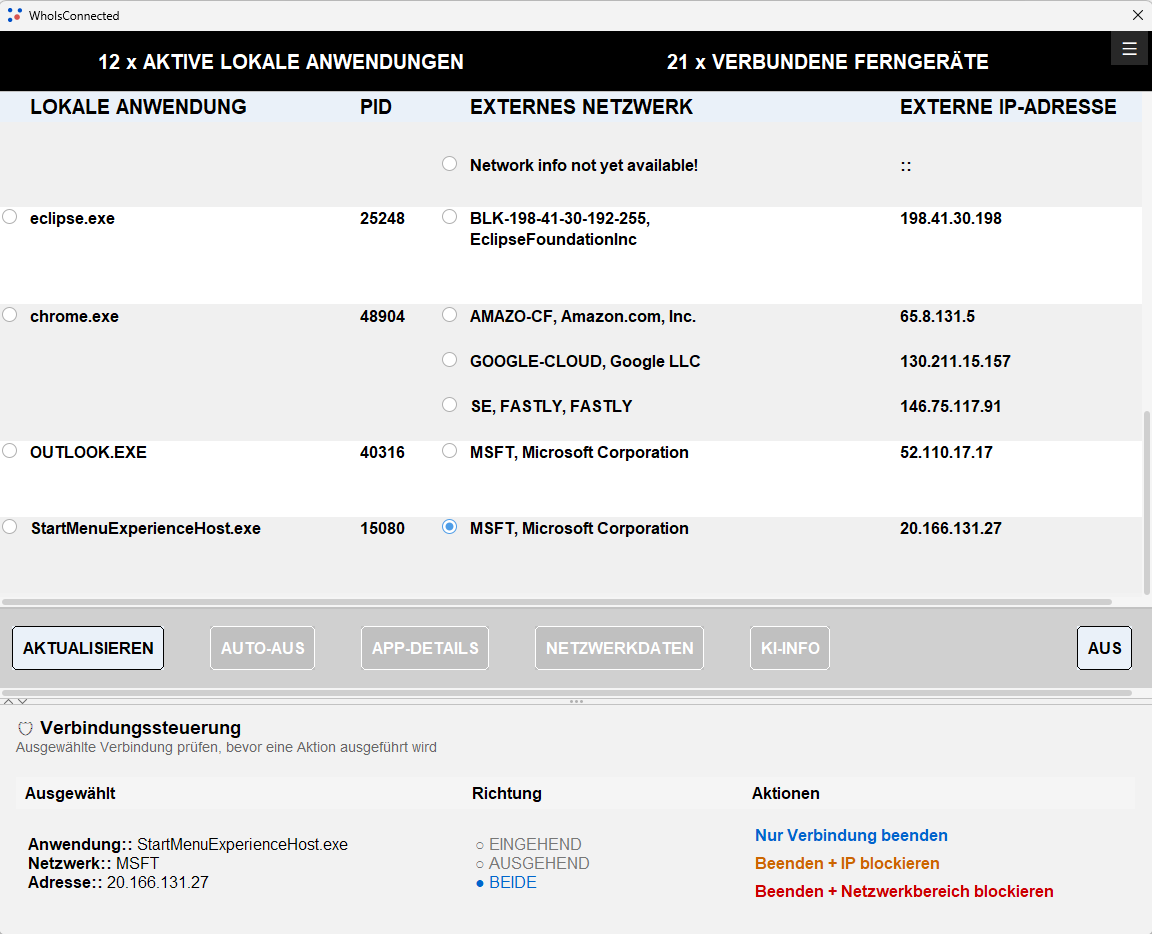
Task: Click the EXTERNES NETZWERK column header
Action: pyautogui.click(x=581, y=107)
